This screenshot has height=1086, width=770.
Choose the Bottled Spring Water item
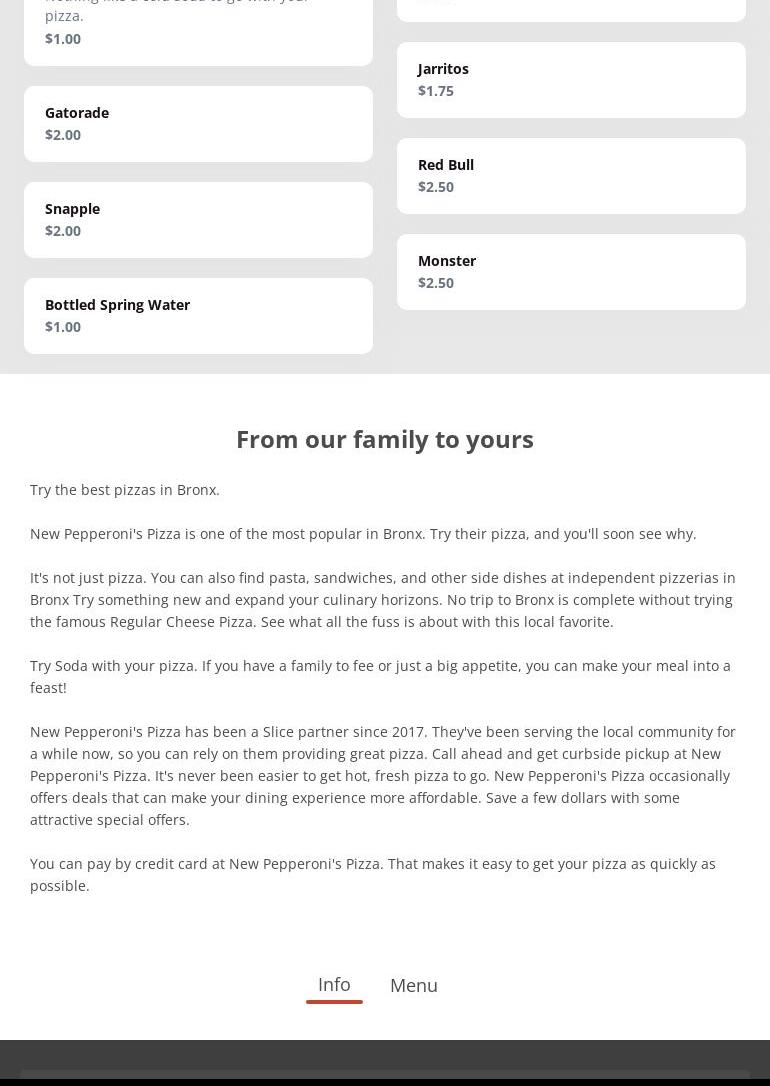[x=198, y=316]
